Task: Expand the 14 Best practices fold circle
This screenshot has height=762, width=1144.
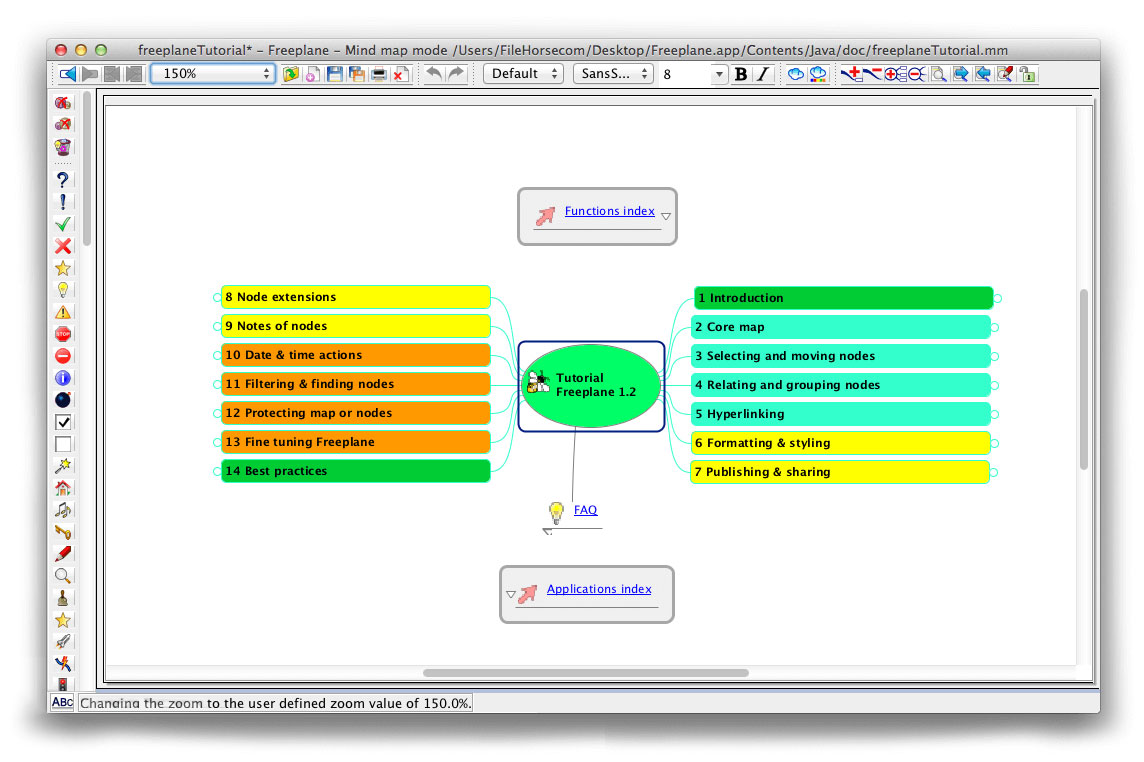Action: point(217,471)
